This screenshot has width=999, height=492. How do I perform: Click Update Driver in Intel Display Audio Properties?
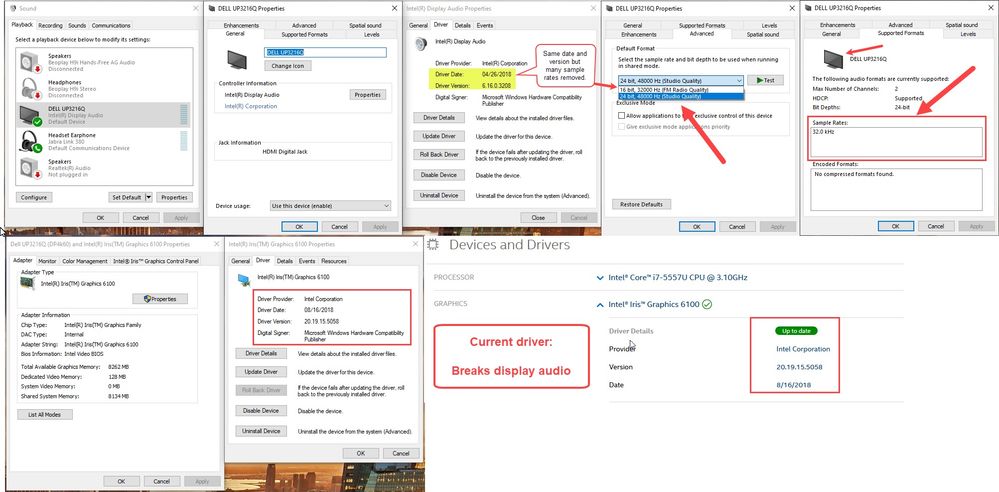(439, 136)
